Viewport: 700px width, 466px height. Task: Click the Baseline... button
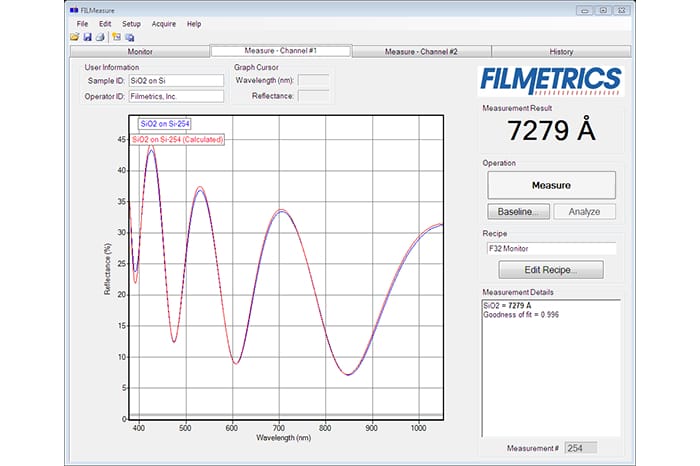coord(518,211)
